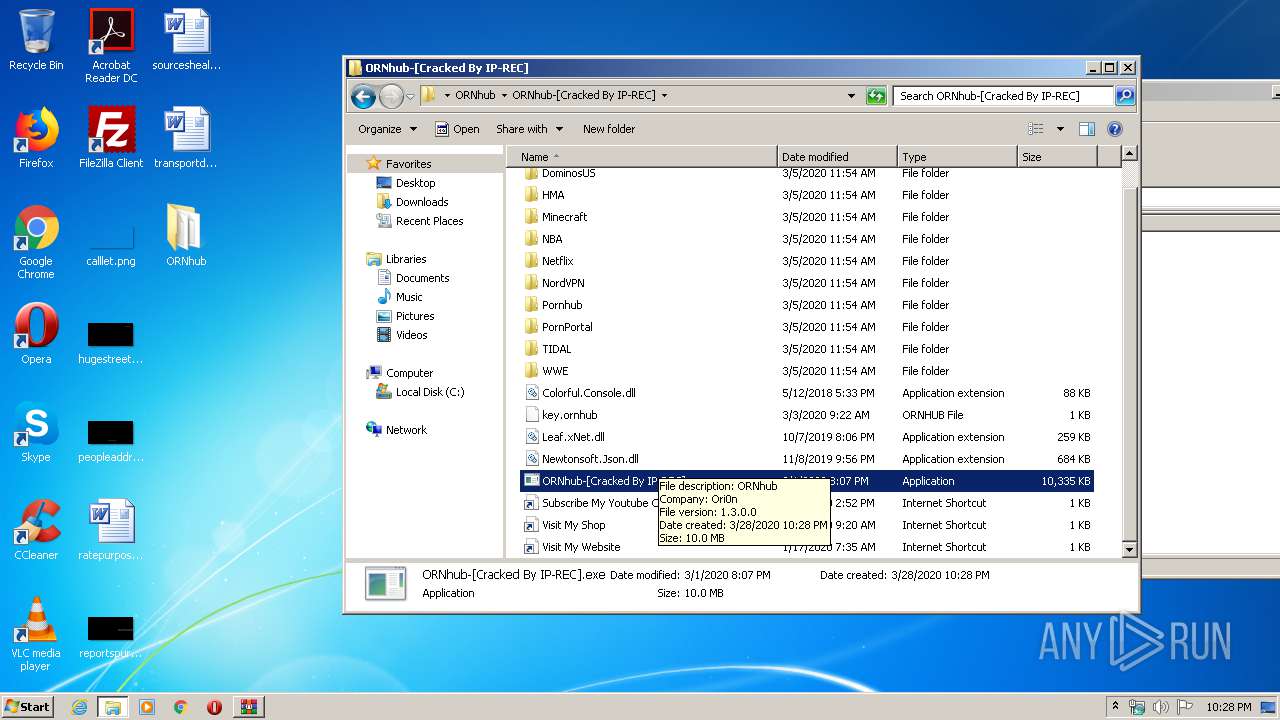Screen dimensions: 1280x720
Task: Open CCleaner desktop shortcut
Action: pyautogui.click(x=36, y=530)
